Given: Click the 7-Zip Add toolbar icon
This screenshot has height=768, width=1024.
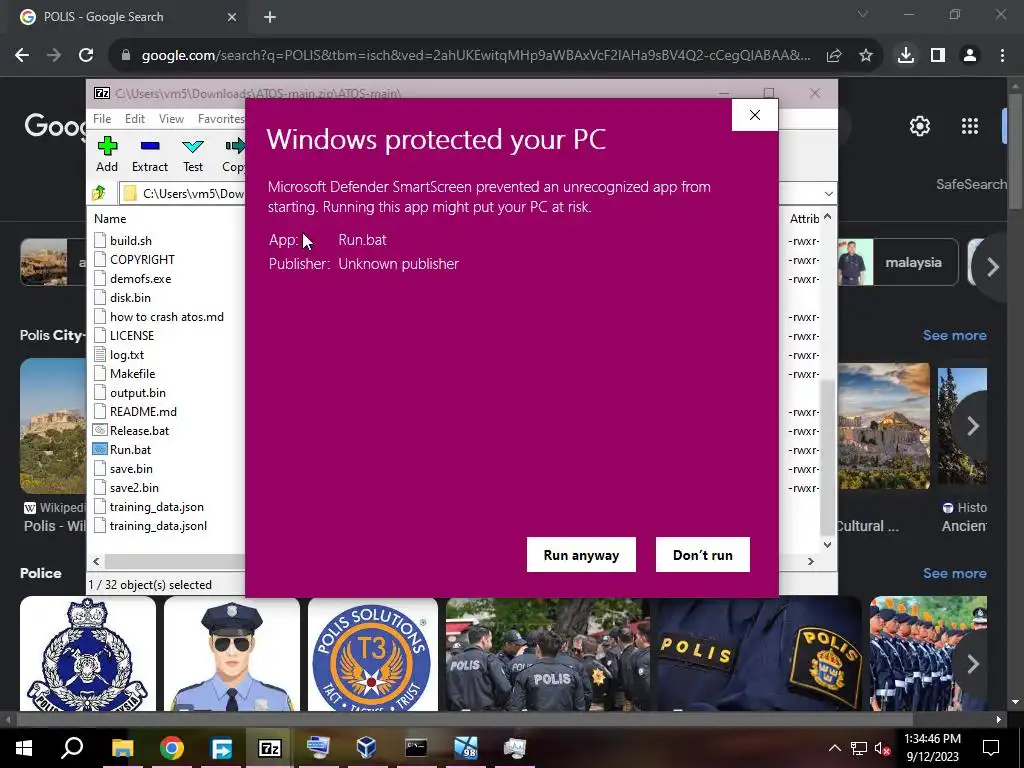Looking at the screenshot, I should point(107,155).
